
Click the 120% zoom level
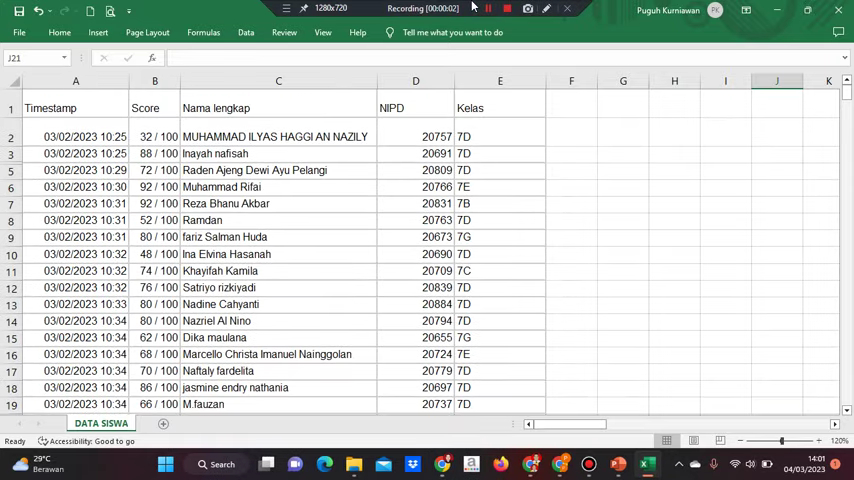[839, 441]
